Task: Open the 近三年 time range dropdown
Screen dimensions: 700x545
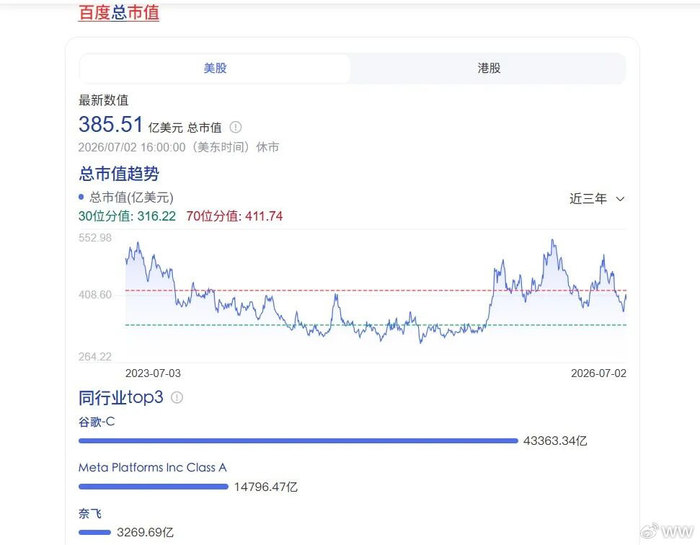Action: 597,199
